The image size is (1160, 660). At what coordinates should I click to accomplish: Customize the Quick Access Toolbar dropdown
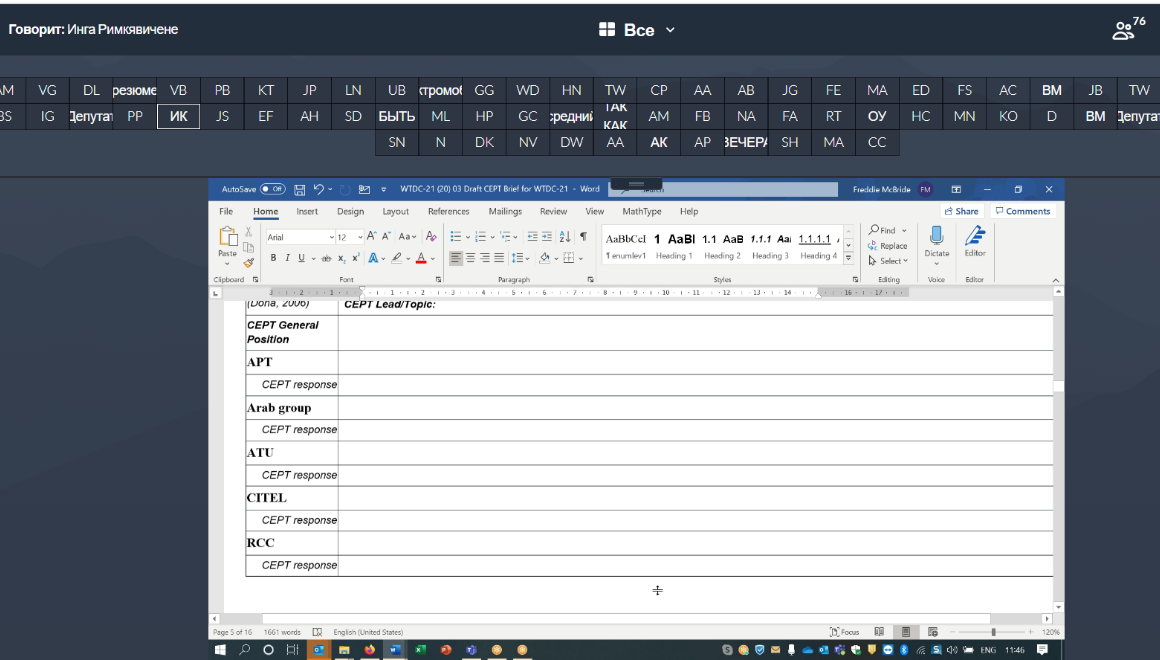pos(383,189)
